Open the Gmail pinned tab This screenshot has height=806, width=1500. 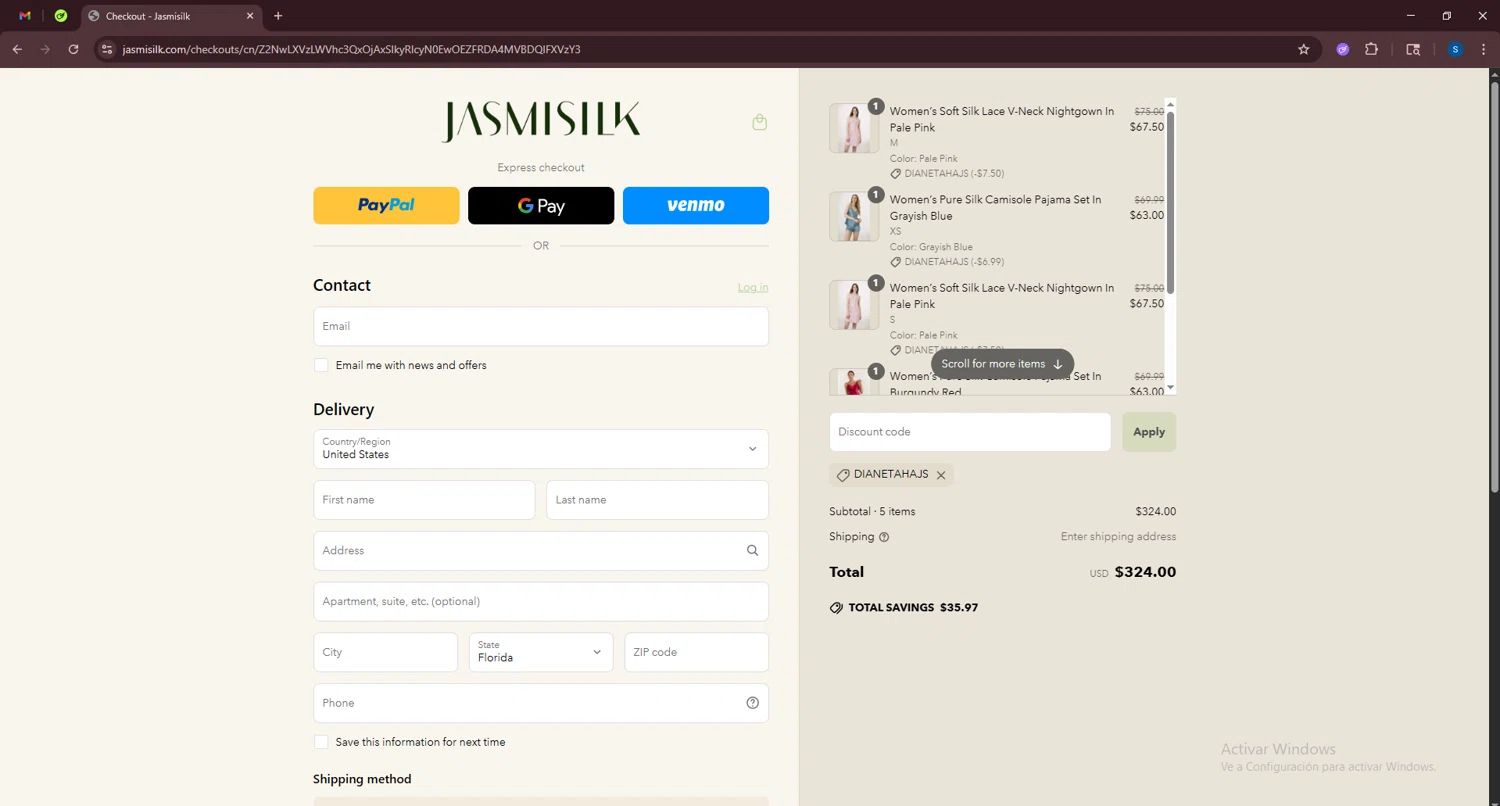(x=25, y=16)
